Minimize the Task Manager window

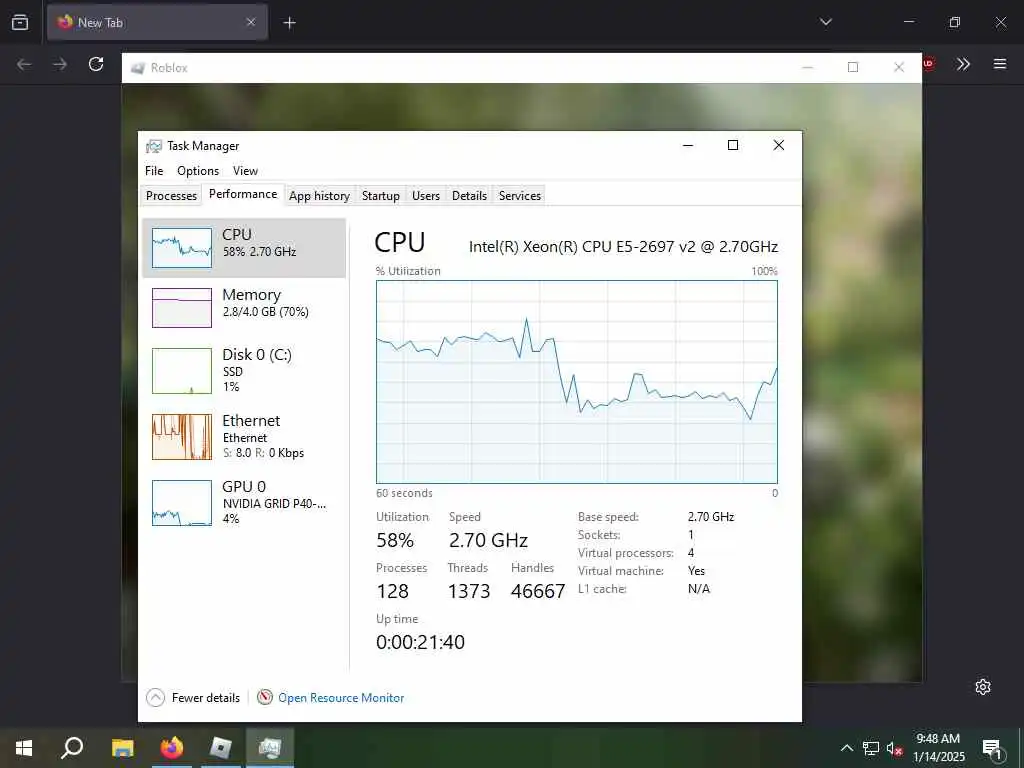688,145
